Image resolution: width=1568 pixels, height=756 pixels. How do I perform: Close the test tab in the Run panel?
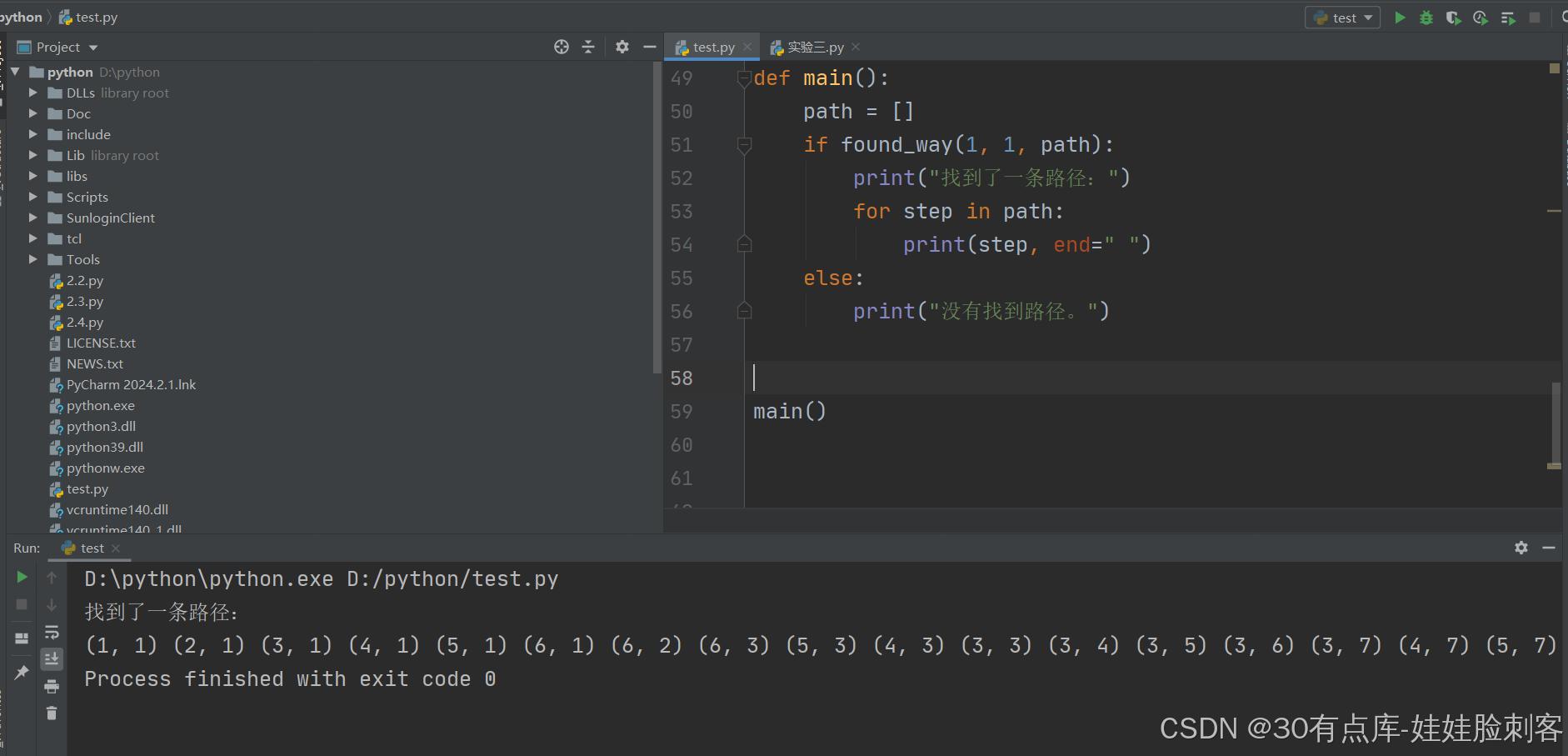pos(116,548)
